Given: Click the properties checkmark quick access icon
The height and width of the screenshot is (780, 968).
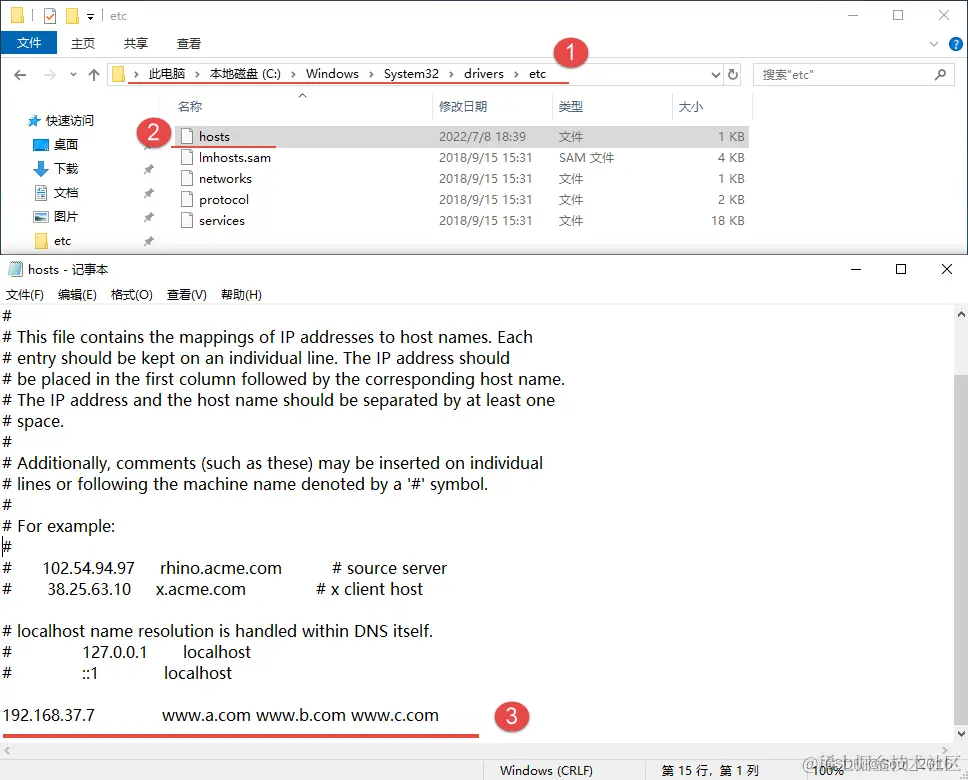Looking at the screenshot, I should (50, 15).
